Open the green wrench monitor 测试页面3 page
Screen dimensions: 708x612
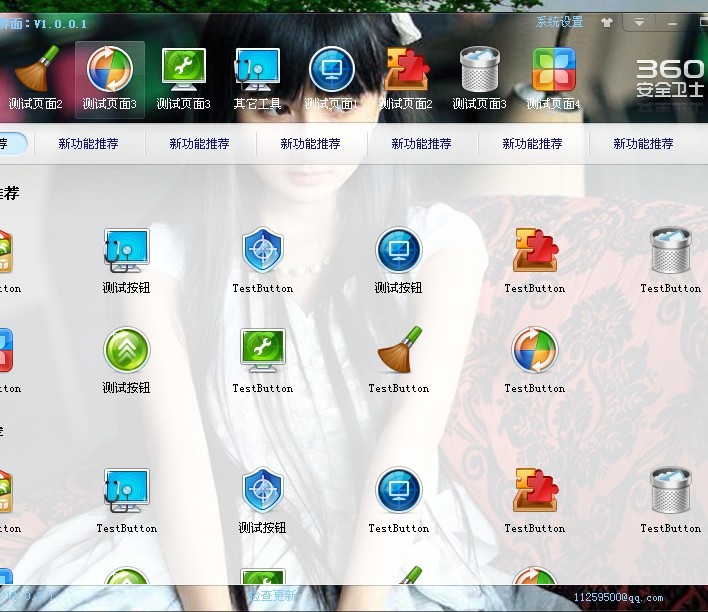click(183, 79)
